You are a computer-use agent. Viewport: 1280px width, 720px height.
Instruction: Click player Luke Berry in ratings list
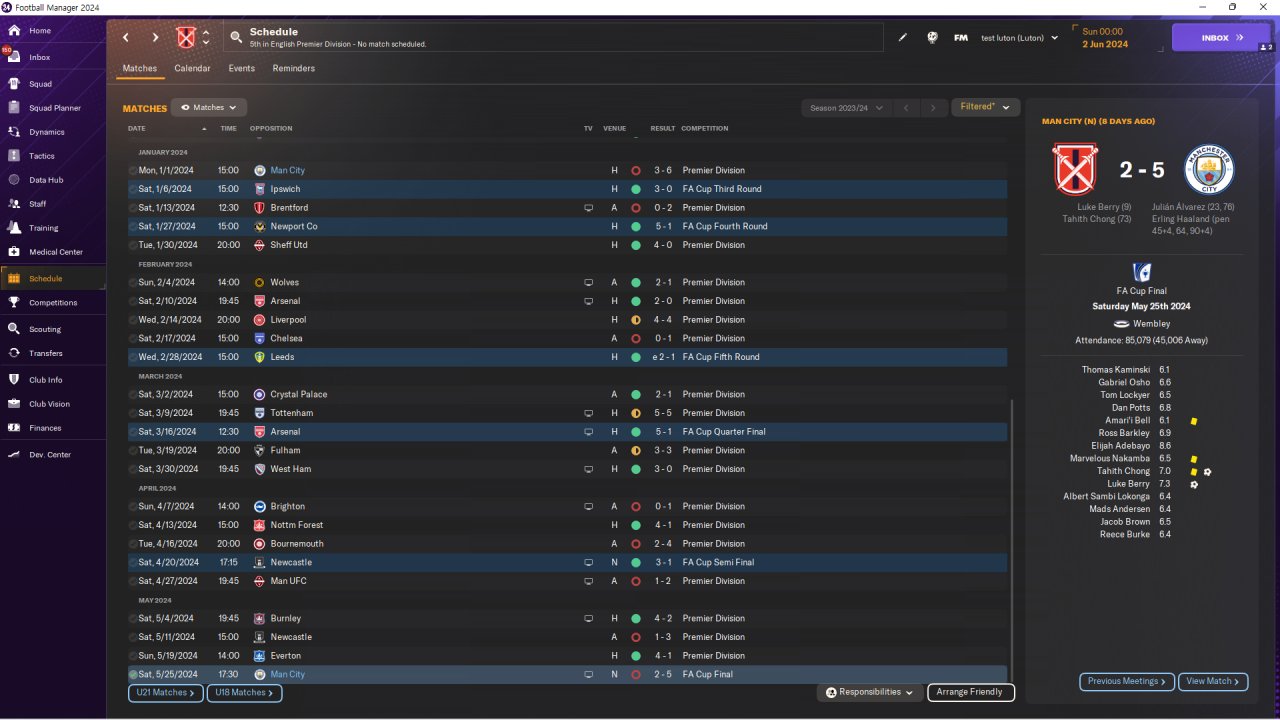click(x=1128, y=484)
